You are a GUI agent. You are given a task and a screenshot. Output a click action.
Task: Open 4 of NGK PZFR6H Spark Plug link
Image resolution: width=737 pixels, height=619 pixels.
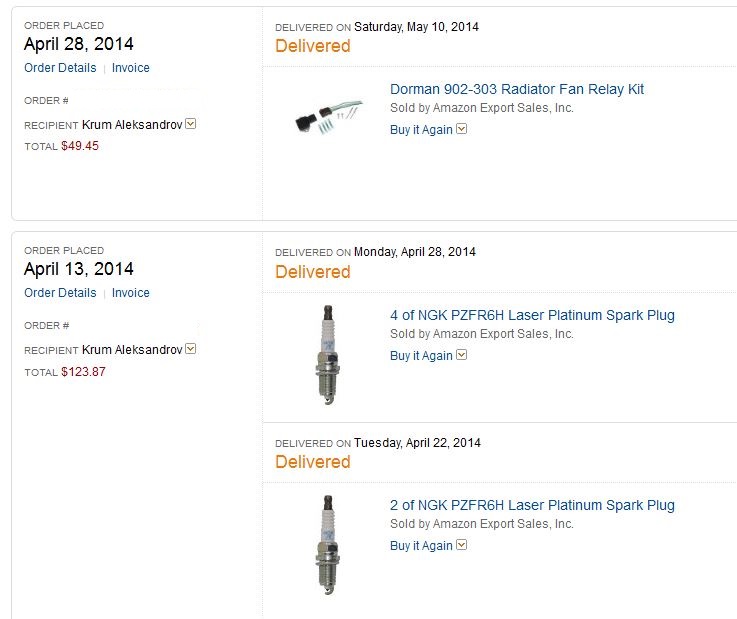point(532,315)
